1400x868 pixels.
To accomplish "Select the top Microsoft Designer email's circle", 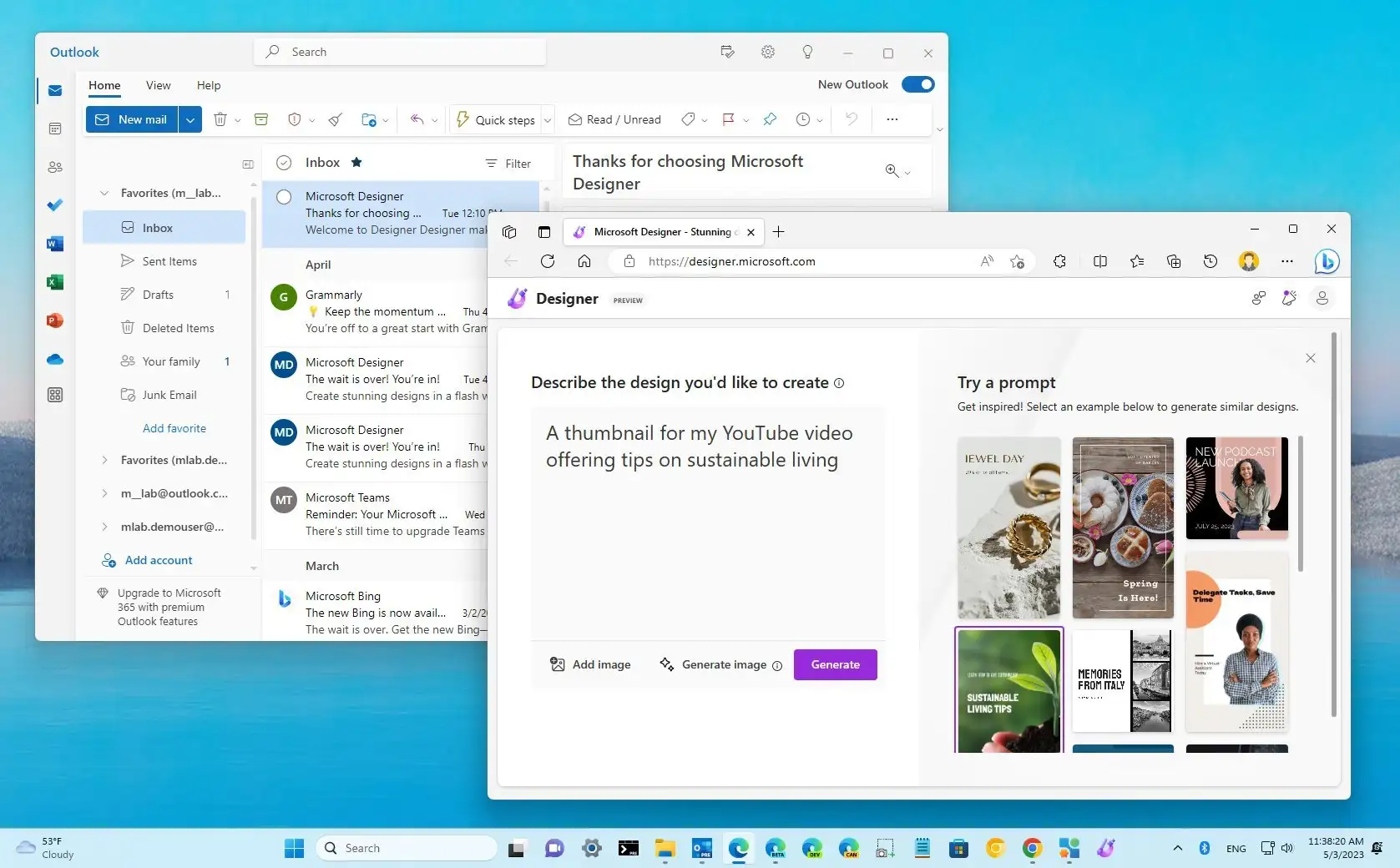I will coord(284,197).
